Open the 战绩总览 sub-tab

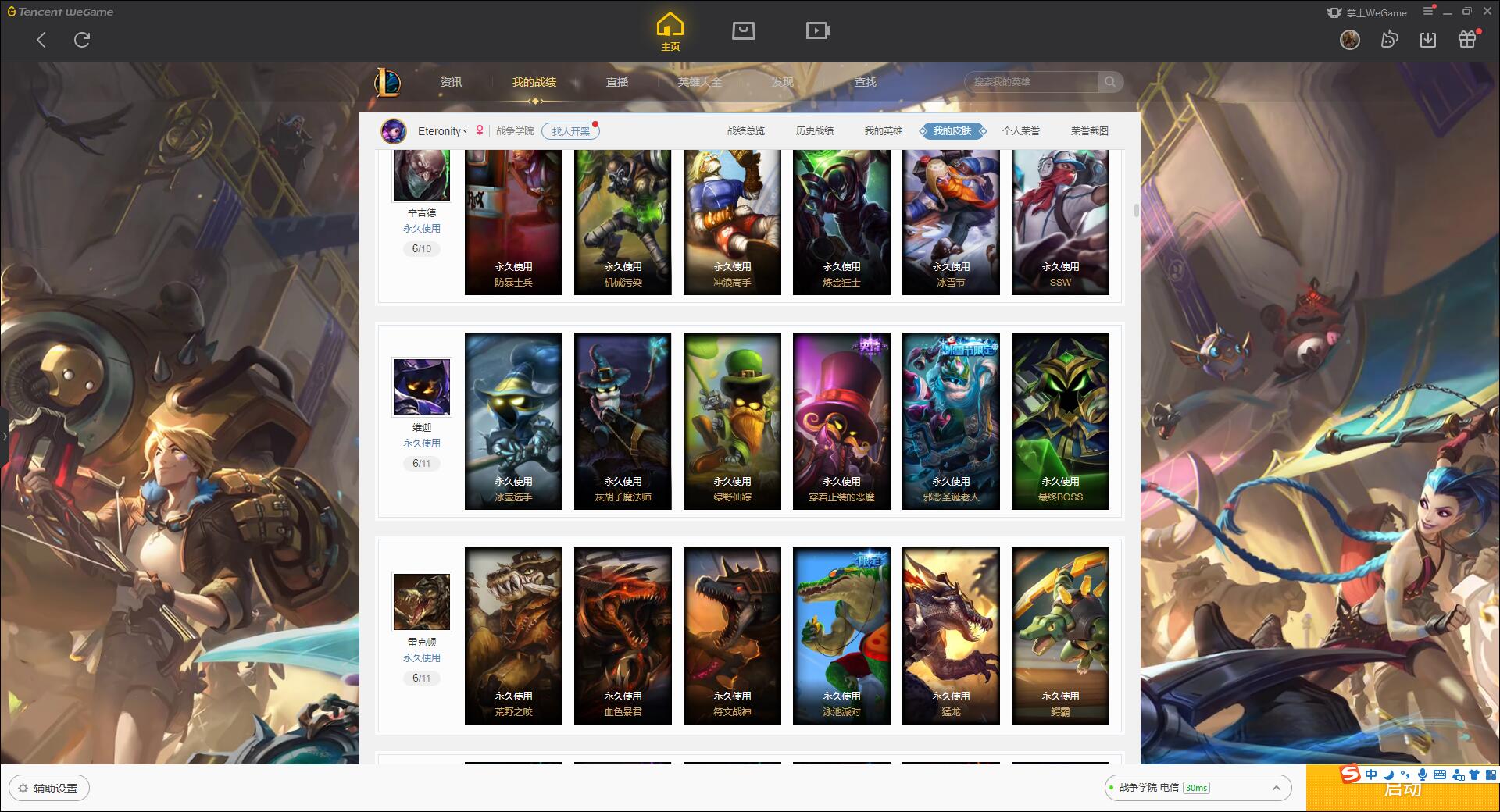click(746, 131)
